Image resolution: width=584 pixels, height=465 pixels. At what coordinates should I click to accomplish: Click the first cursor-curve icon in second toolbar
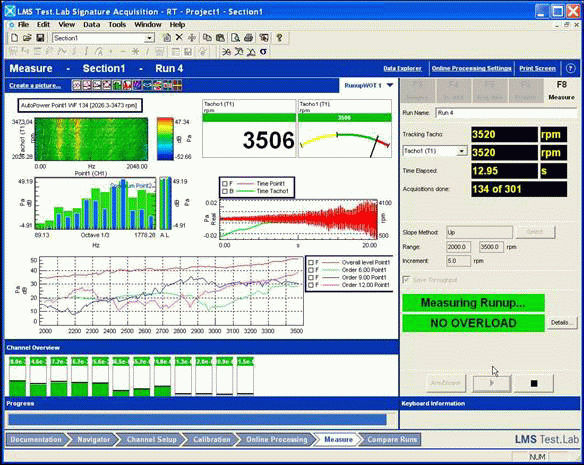click(x=226, y=51)
